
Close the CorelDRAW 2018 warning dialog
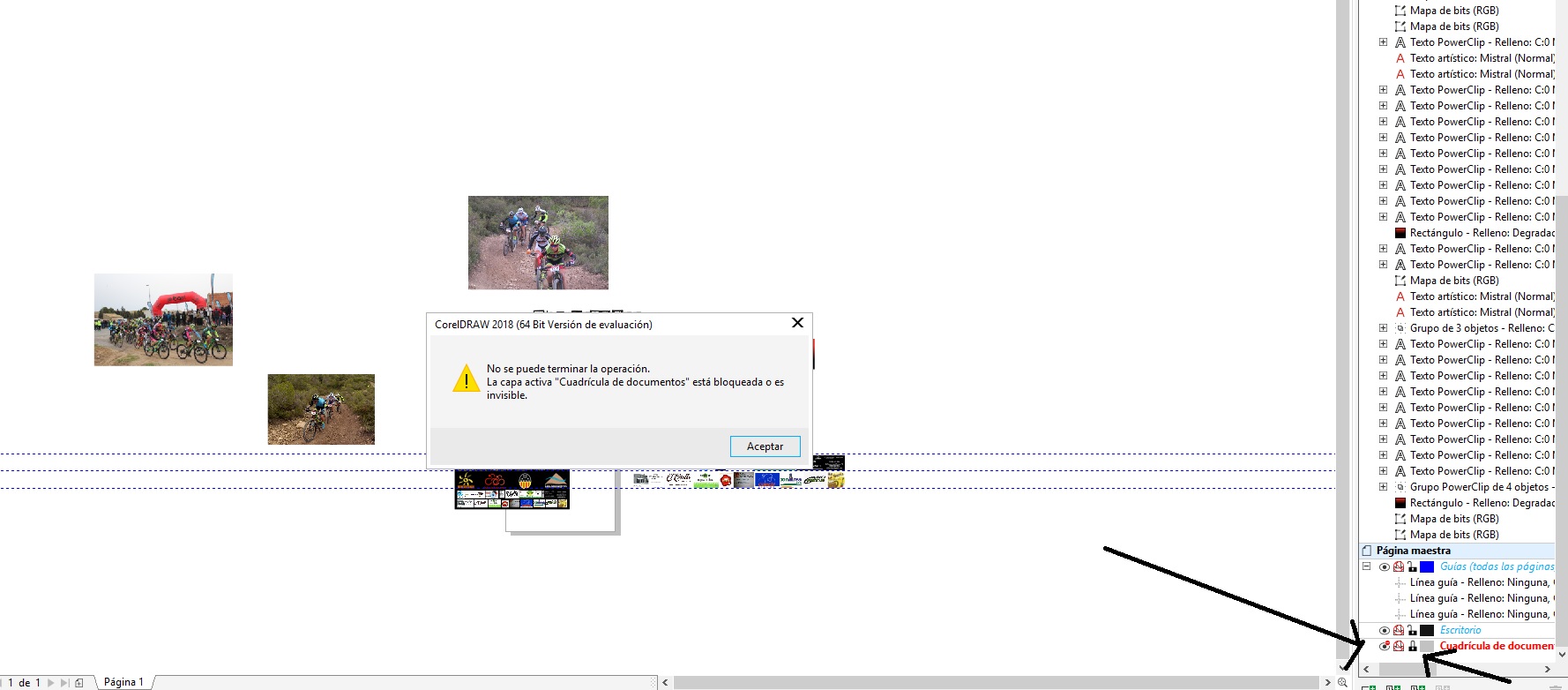[x=797, y=323]
